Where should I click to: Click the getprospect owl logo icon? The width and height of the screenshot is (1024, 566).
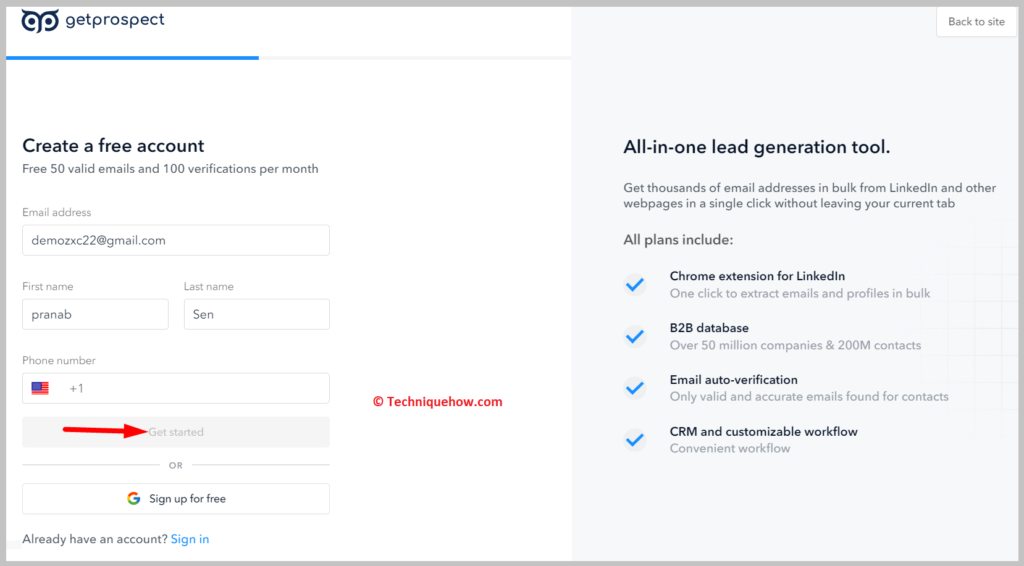tap(40, 21)
